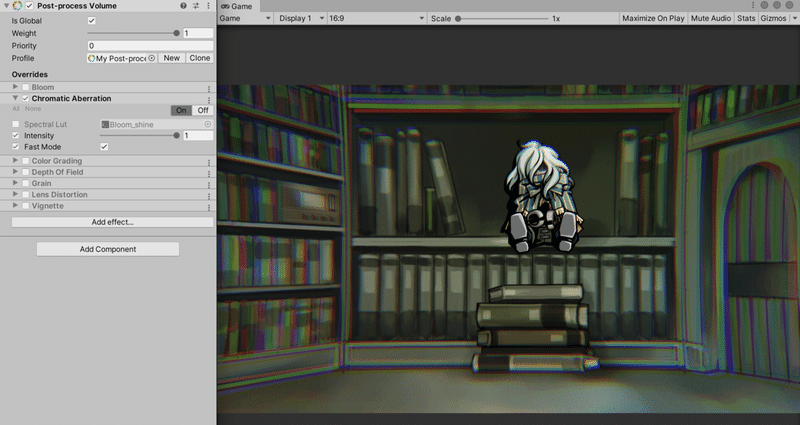Viewport: 800px width, 425px height.
Task: Enable the Grain effect checkbox
Action: [x=26, y=183]
